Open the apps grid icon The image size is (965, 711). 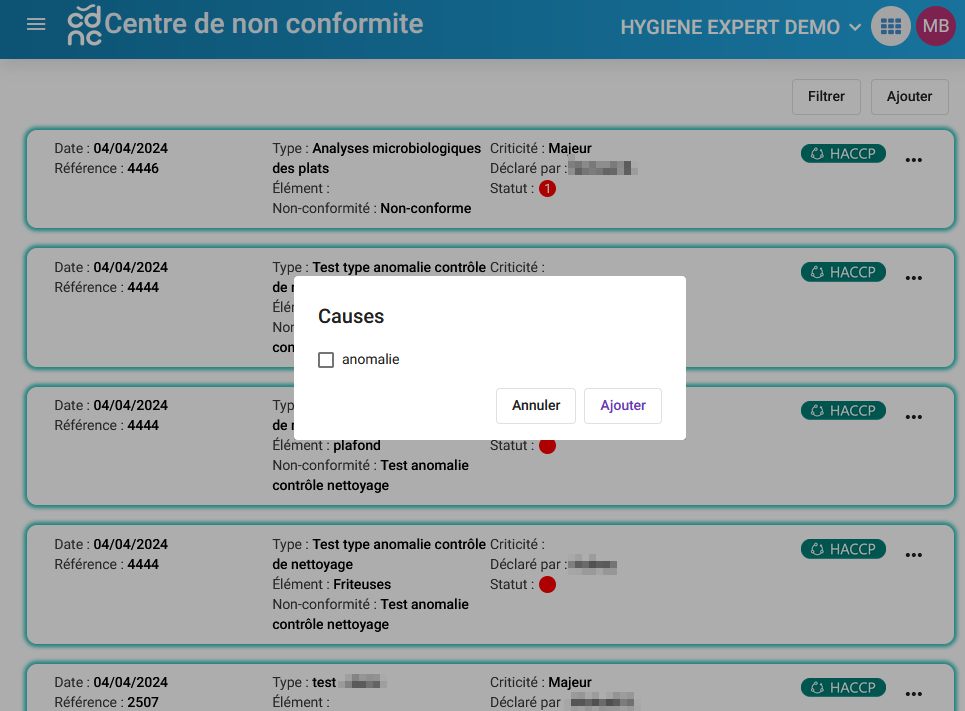click(890, 26)
